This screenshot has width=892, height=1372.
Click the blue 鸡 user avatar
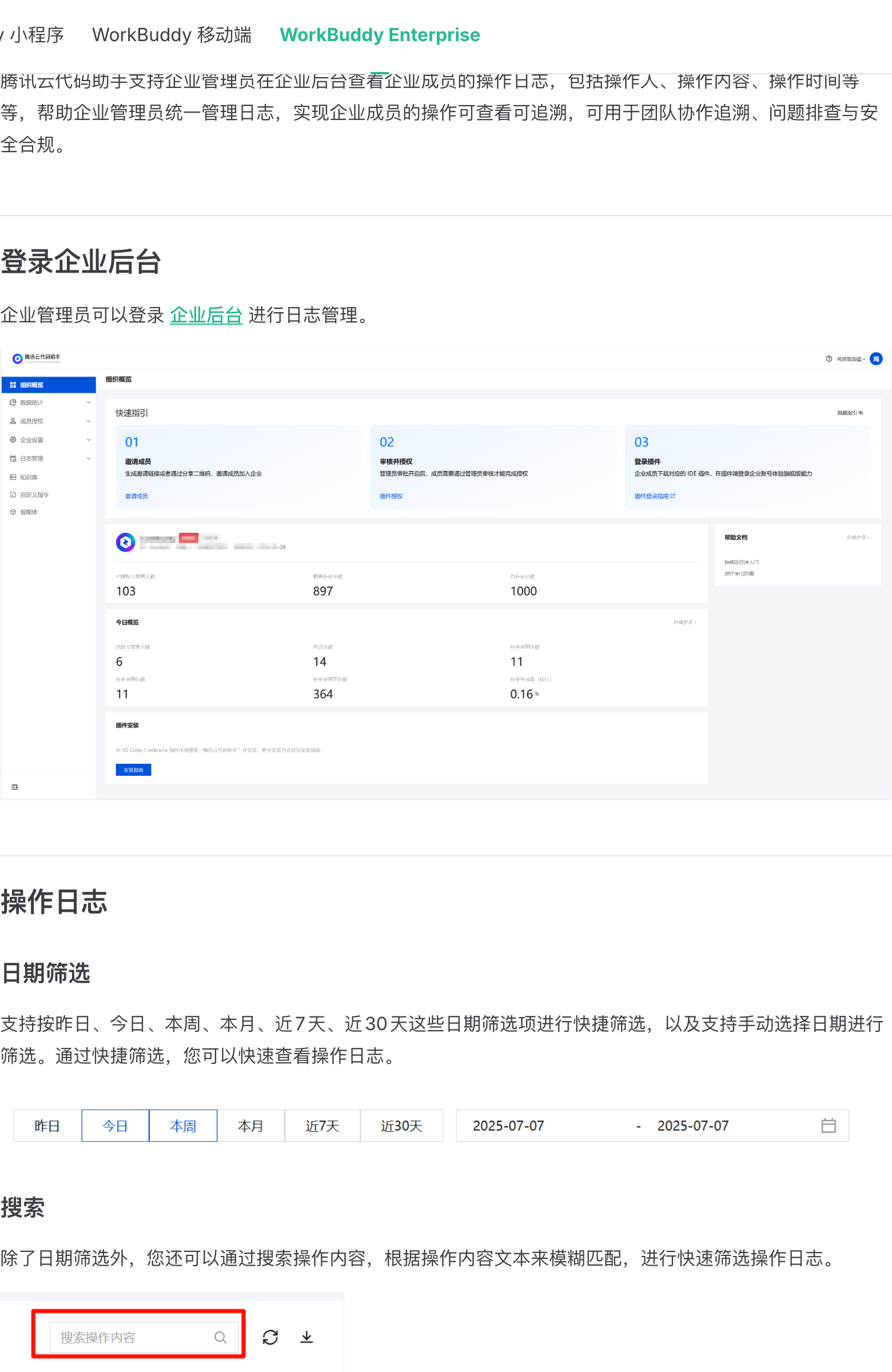[x=876, y=358]
